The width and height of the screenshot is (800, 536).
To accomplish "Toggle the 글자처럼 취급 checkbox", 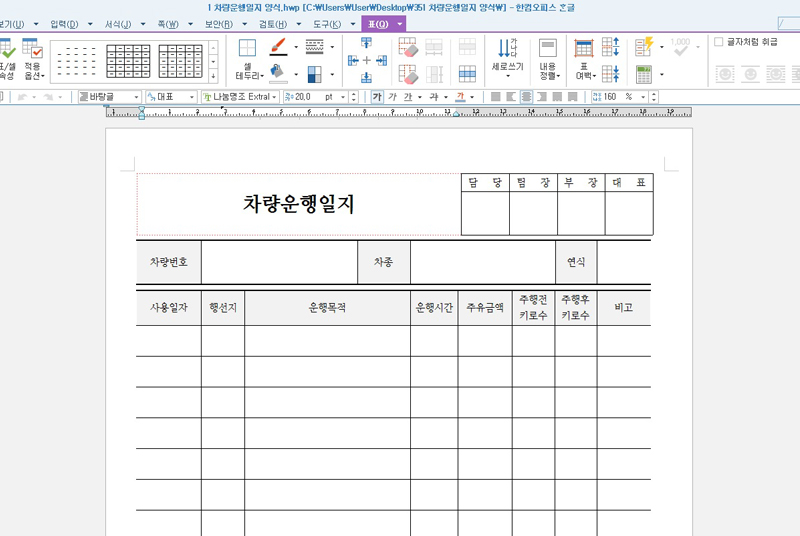I will click(719, 42).
